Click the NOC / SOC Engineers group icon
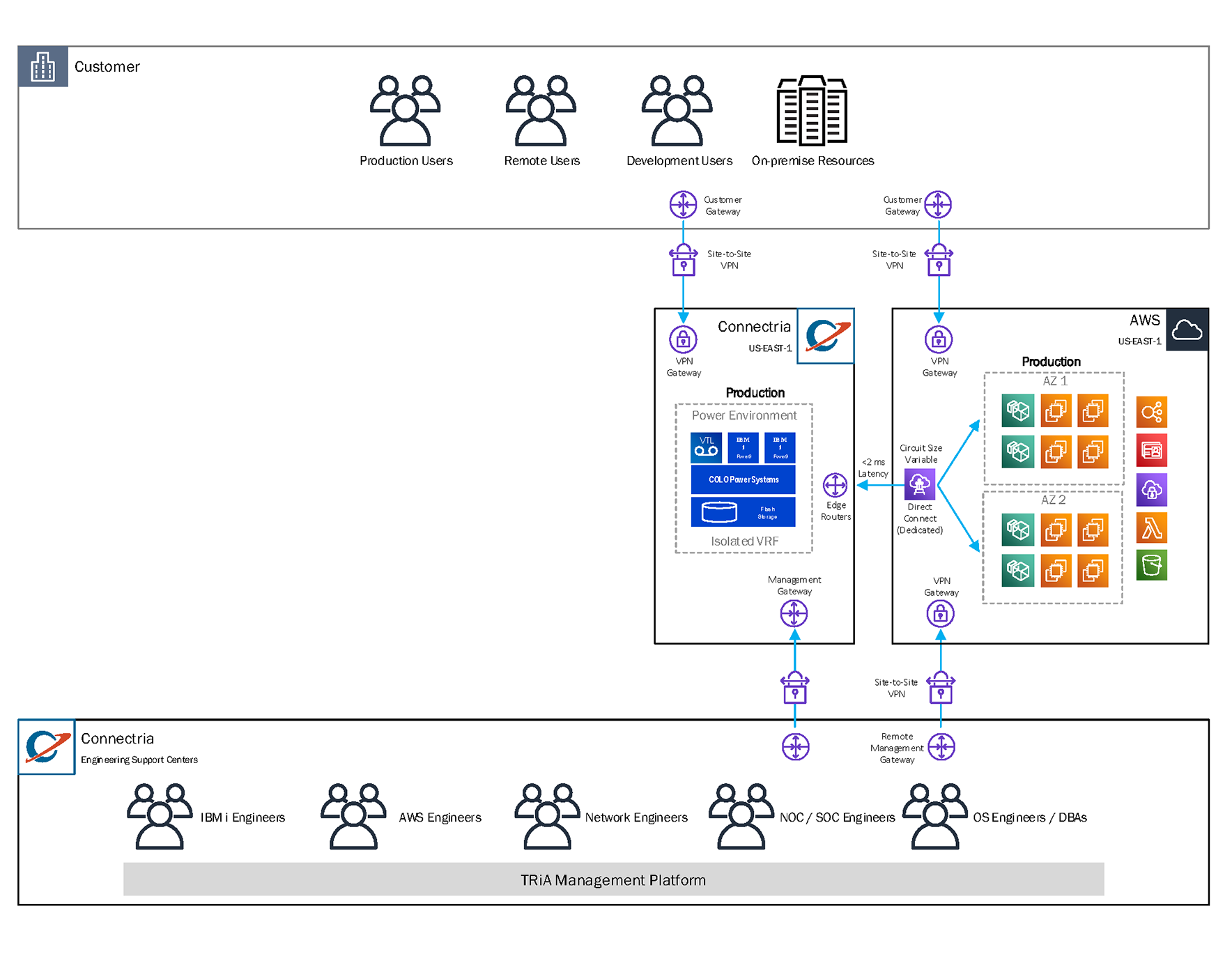This screenshot has width=1232, height=954. point(741,816)
